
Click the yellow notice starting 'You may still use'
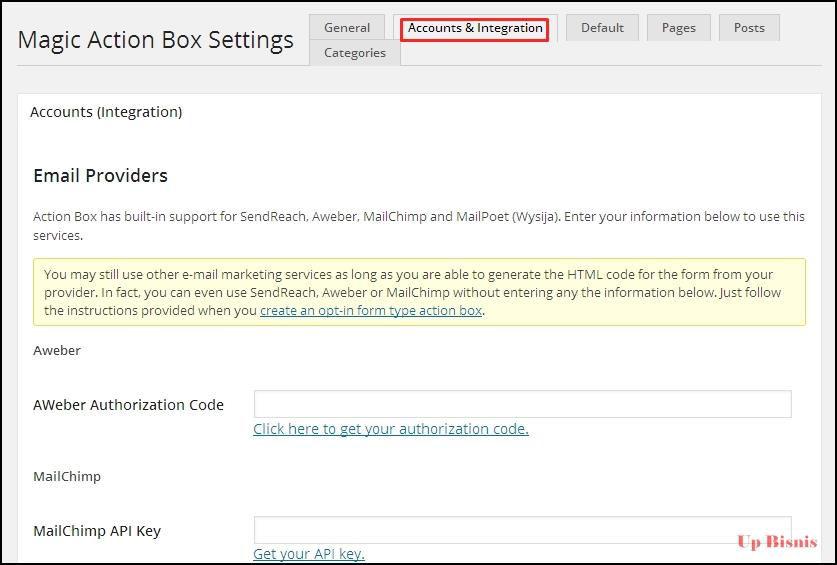[420, 292]
